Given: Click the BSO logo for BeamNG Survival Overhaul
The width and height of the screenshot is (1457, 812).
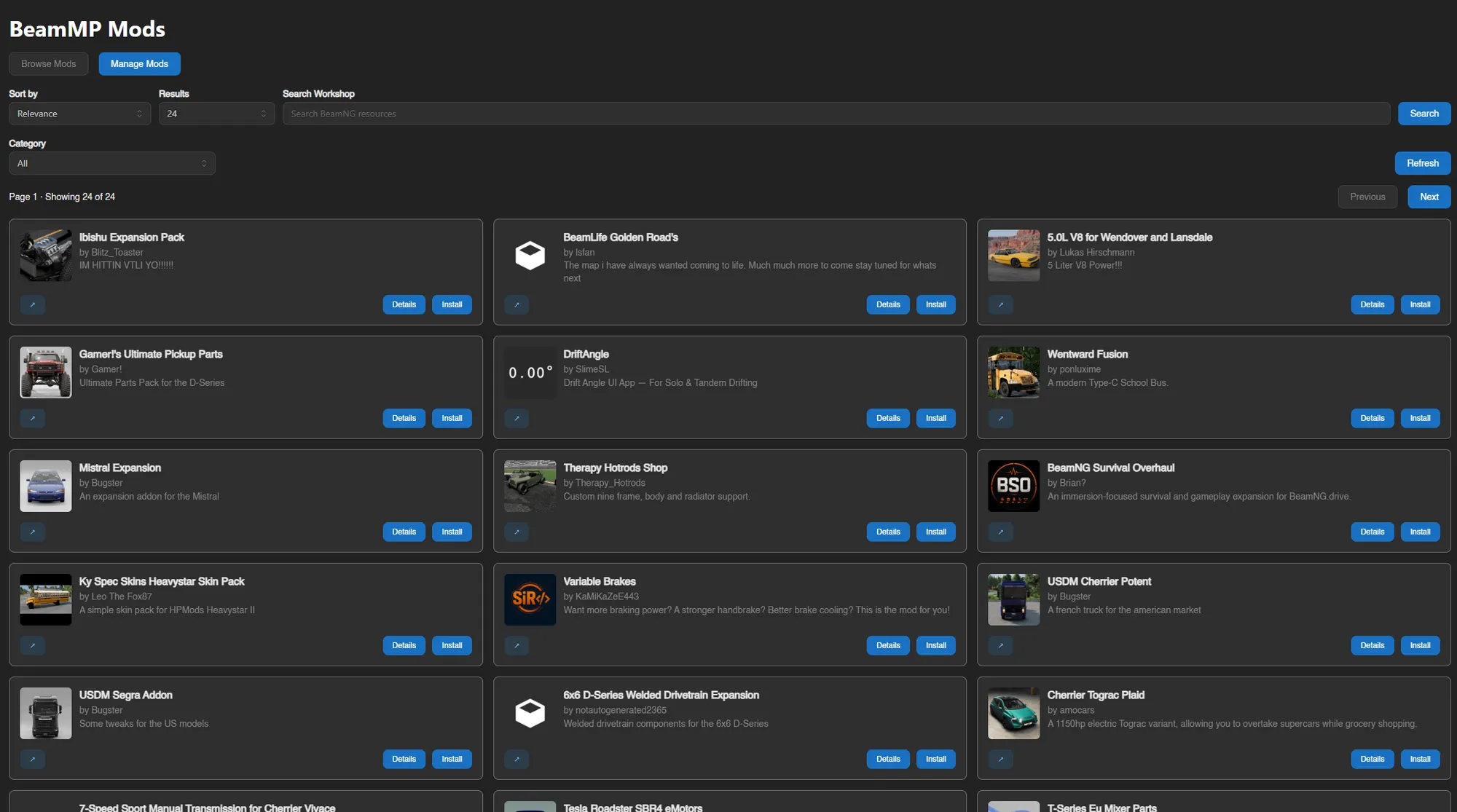Looking at the screenshot, I should click(1013, 486).
